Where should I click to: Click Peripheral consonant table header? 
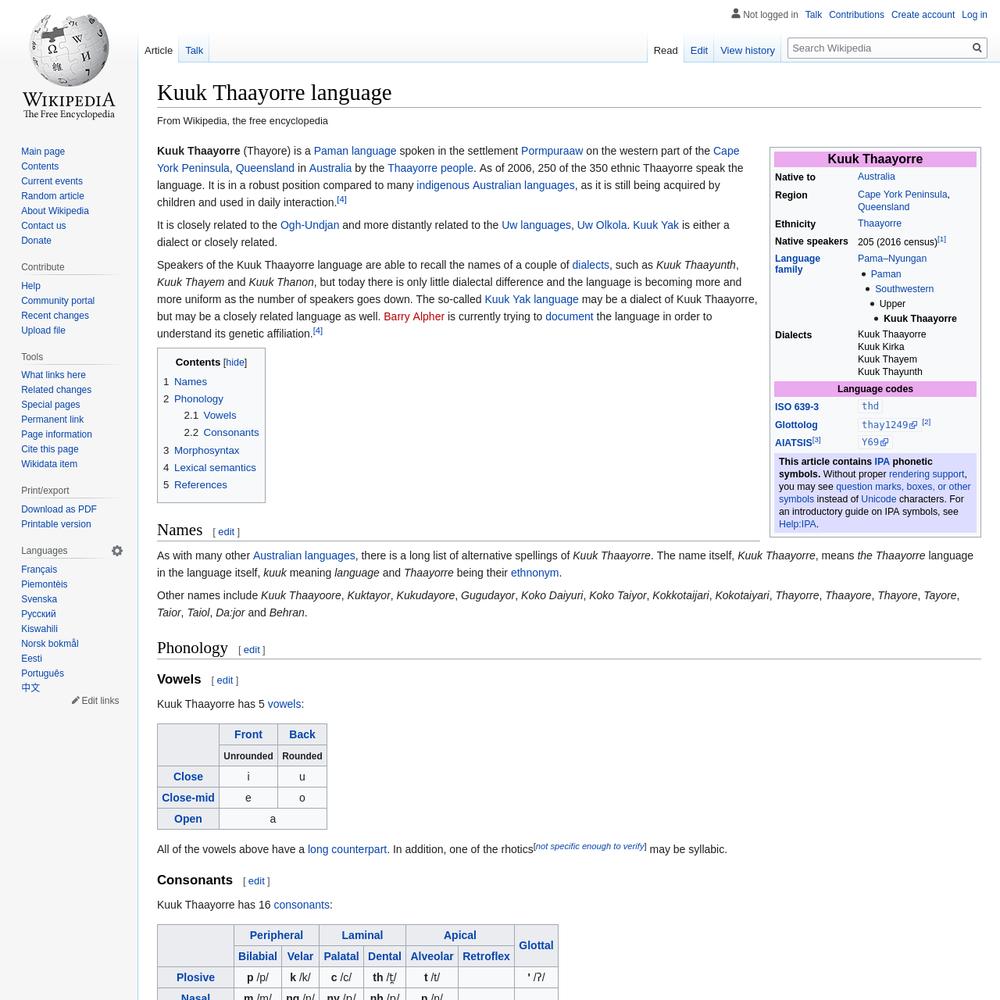point(276,936)
